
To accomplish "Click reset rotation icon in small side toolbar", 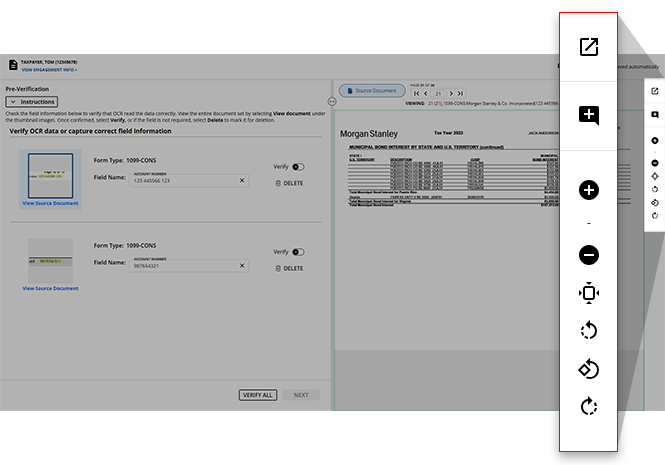I will click(x=655, y=203).
